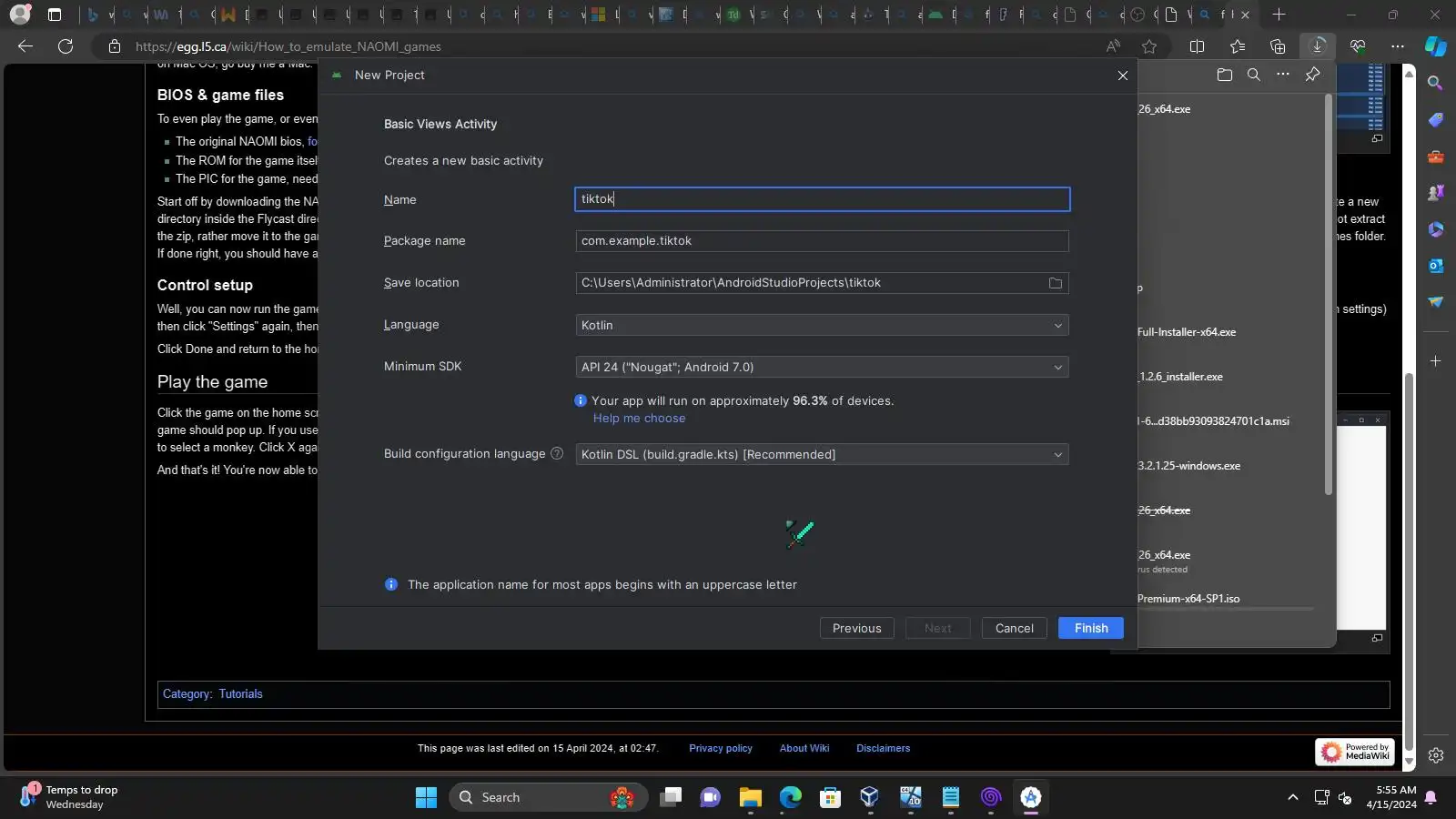View site information lock icon
The image size is (1456, 819).
tap(115, 46)
